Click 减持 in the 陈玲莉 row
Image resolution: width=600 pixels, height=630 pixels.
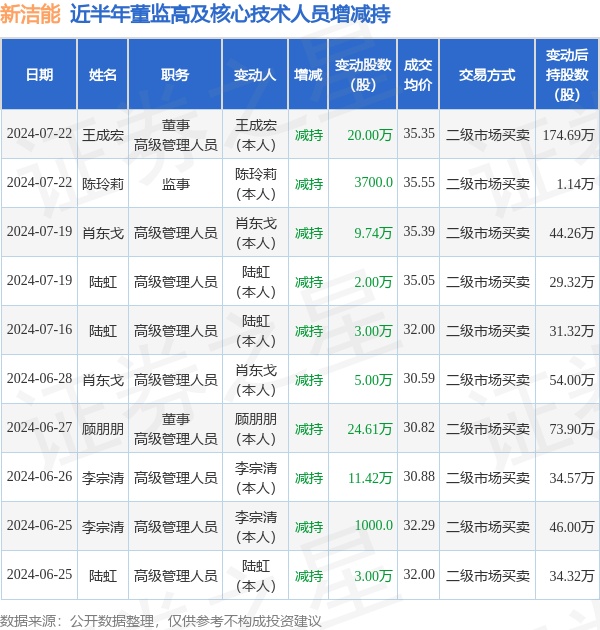(x=309, y=184)
